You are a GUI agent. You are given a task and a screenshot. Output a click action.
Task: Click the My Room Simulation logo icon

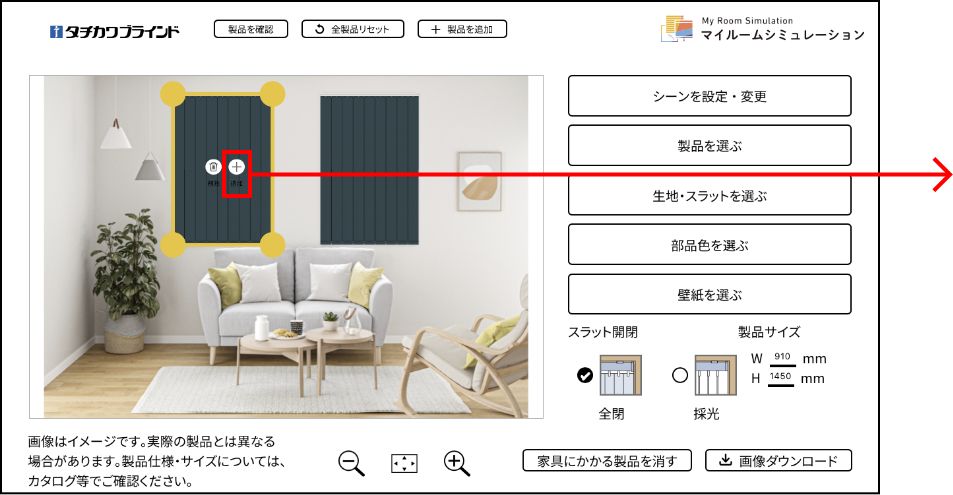pyautogui.click(x=676, y=29)
